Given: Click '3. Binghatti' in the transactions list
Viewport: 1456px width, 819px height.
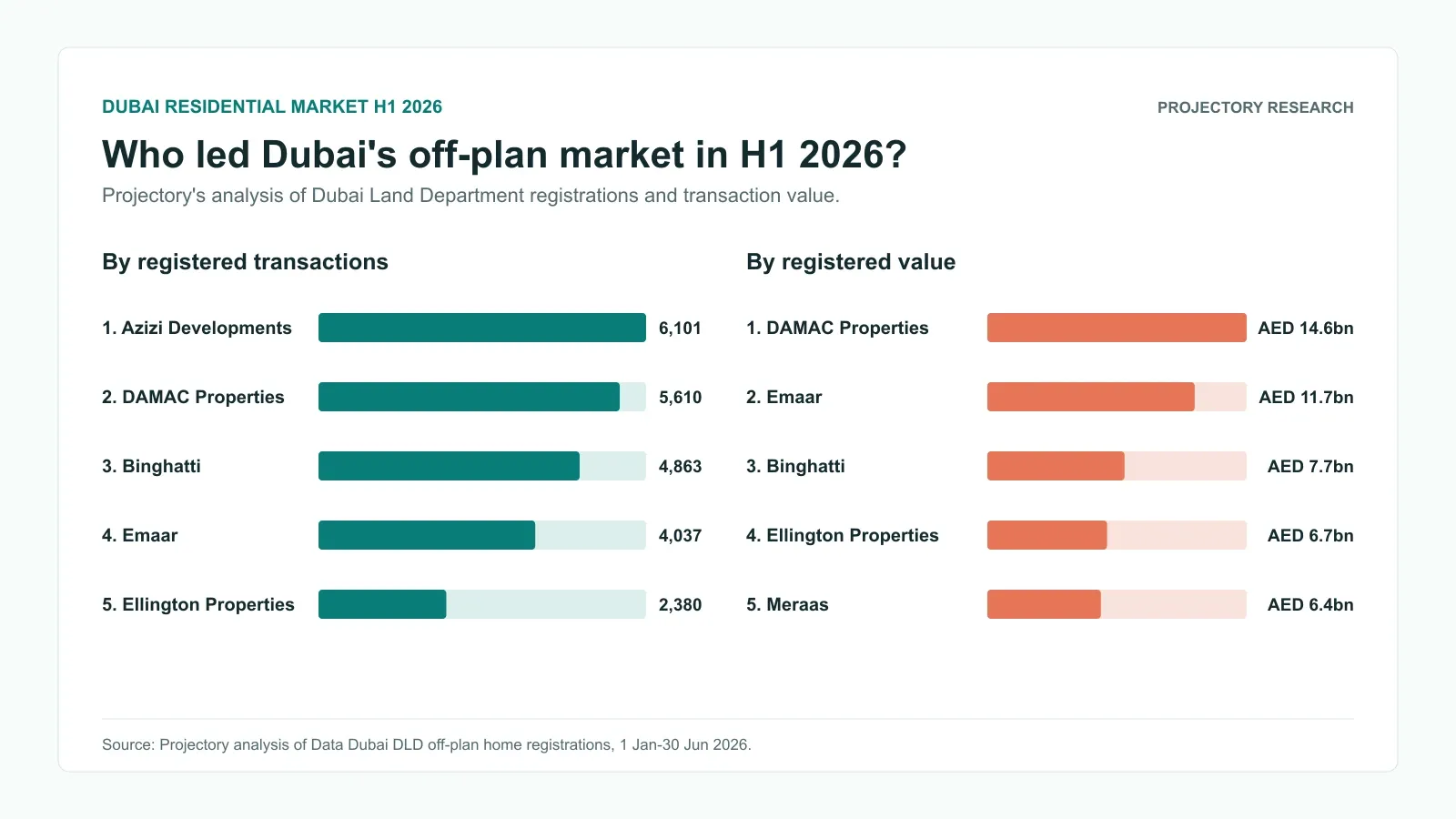Looking at the screenshot, I should point(151,466).
